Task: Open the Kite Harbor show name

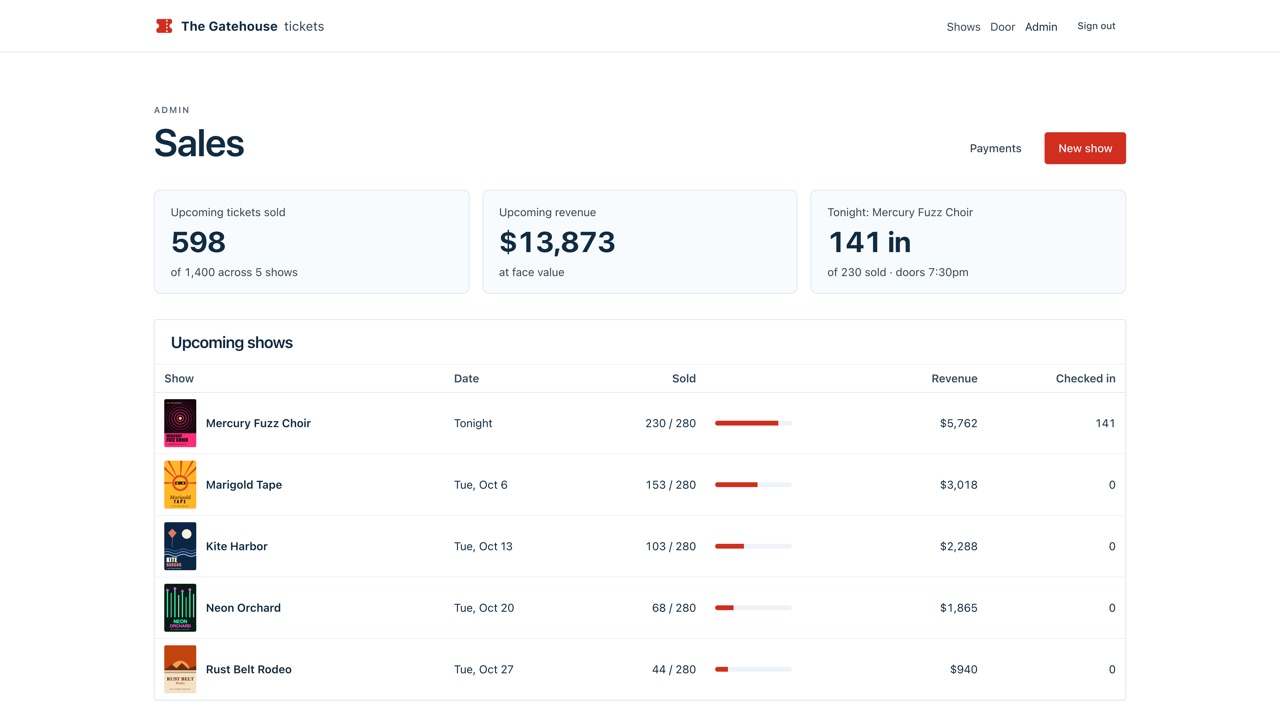Action: (236, 546)
